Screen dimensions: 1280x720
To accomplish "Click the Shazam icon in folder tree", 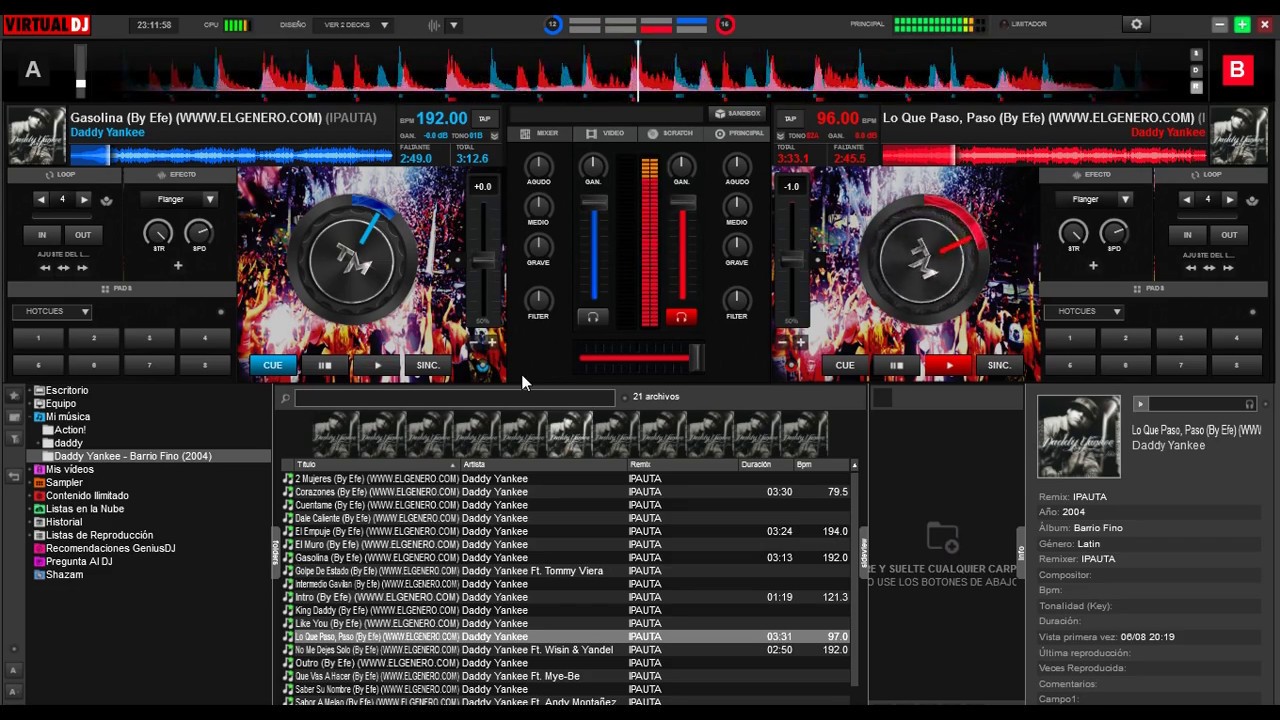I will (x=39, y=574).
